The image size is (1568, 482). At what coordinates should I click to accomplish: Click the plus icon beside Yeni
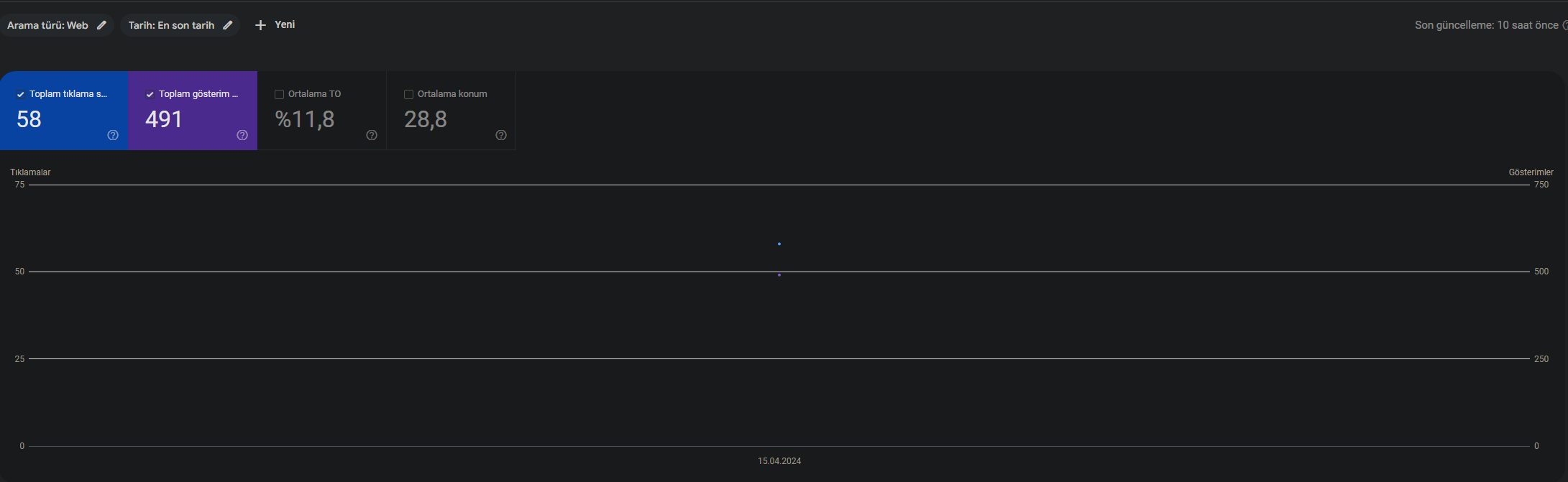point(260,25)
